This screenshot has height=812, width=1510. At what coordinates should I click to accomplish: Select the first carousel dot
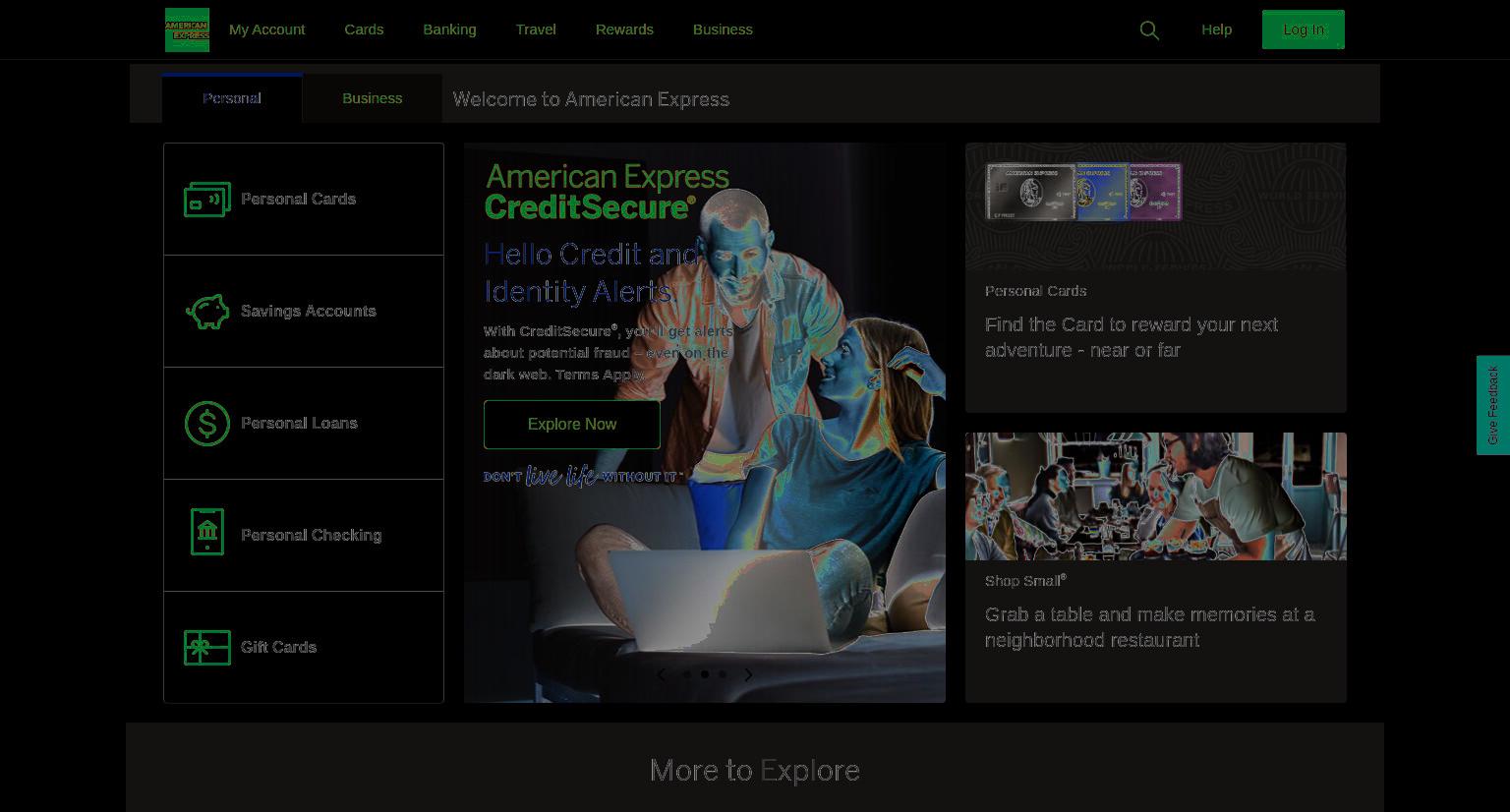pos(687,674)
